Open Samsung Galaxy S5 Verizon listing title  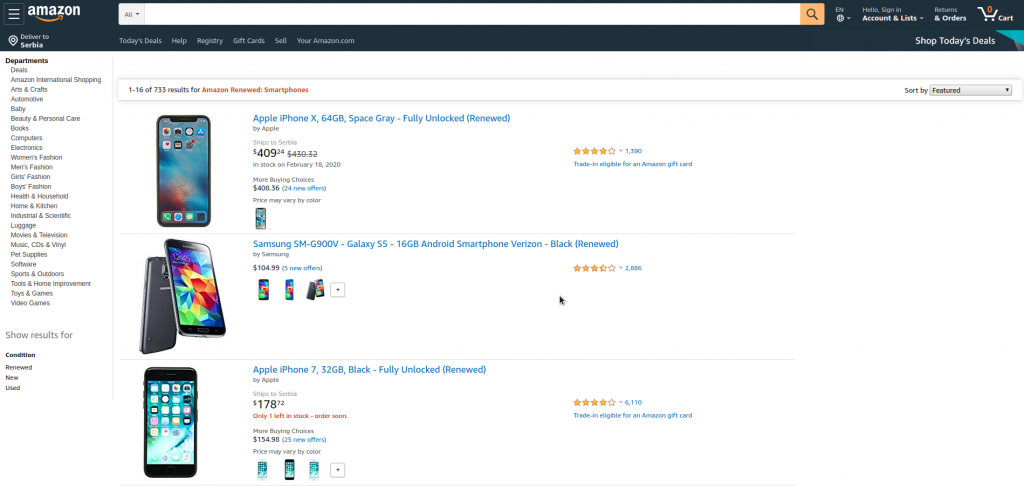[436, 244]
